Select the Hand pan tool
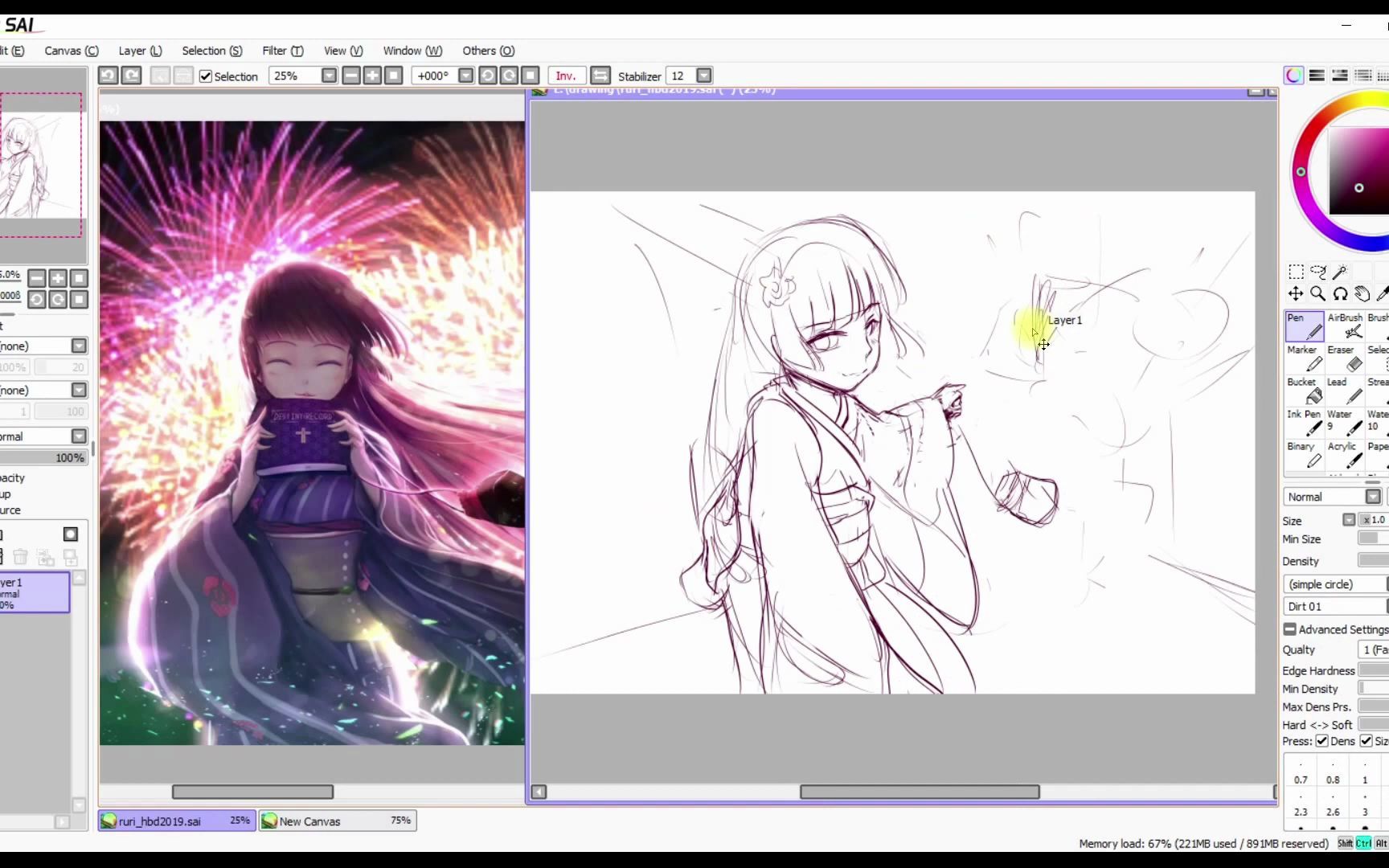The width and height of the screenshot is (1389, 868). click(x=1362, y=294)
